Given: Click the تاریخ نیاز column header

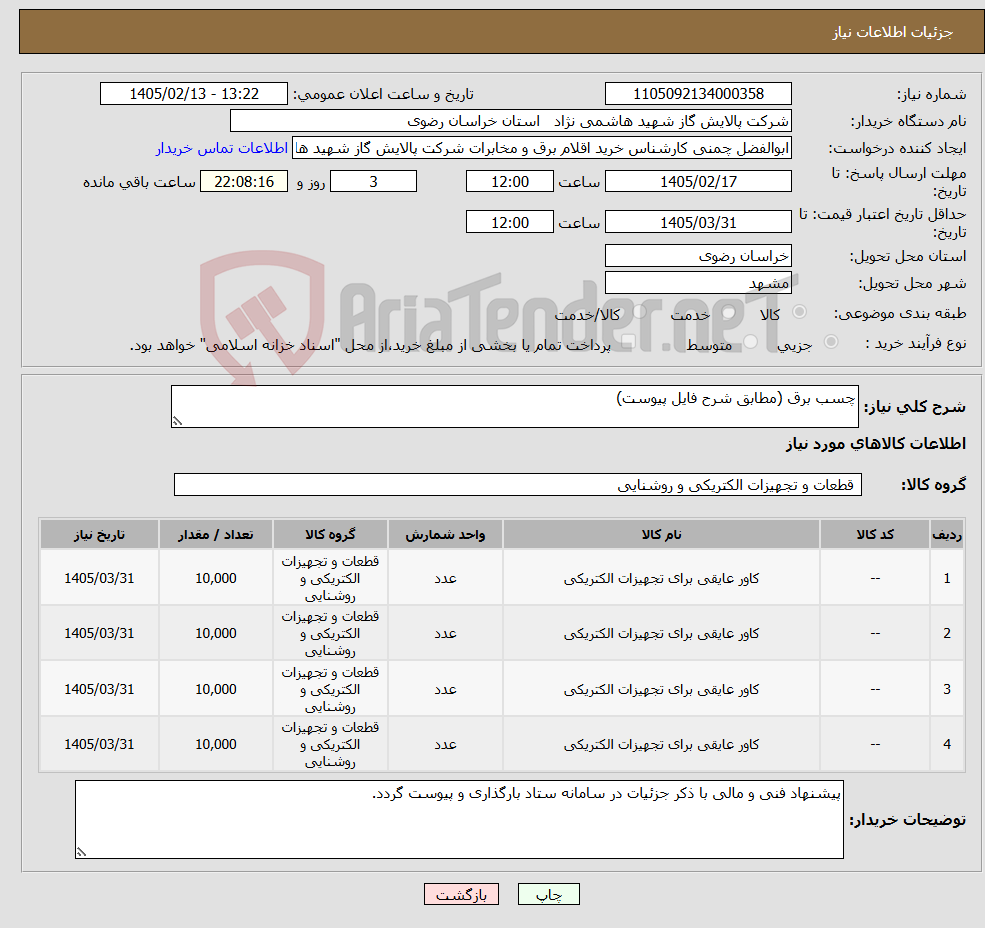Looking at the screenshot, I should pos(99,534).
